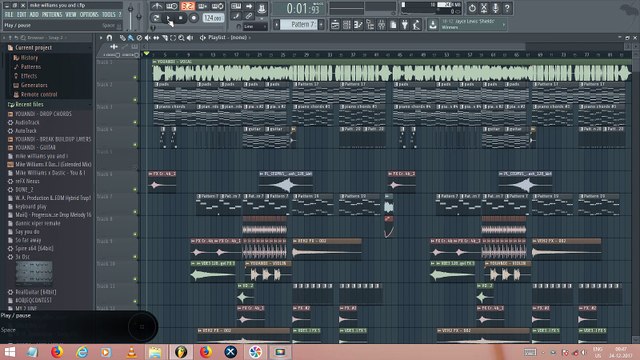
Task: Toggle the metronome icon
Action: tap(157, 6)
